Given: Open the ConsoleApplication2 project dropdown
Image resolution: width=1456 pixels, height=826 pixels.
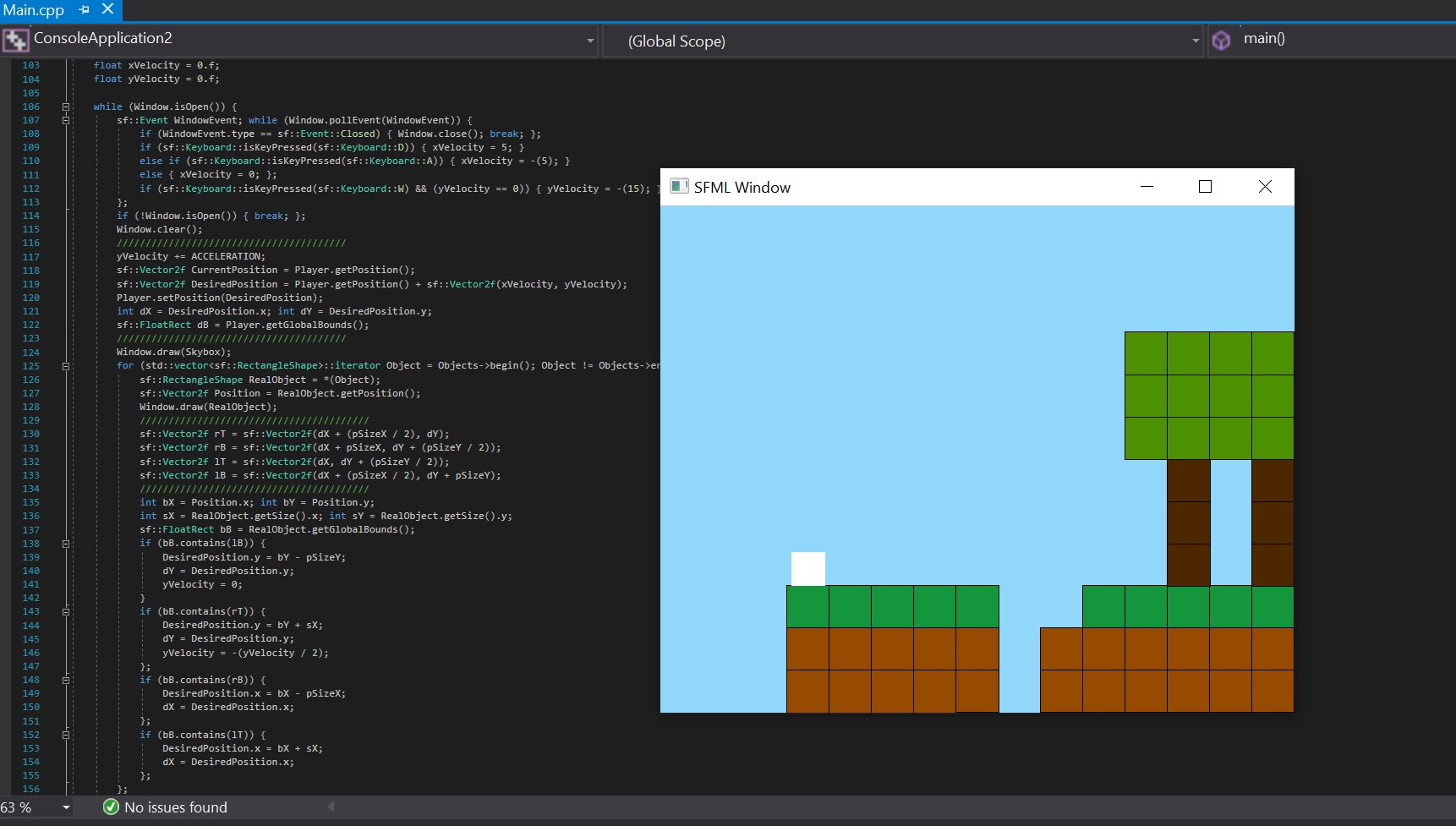Looking at the screenshot, I should pyautogui.click(x=590, y=41).
